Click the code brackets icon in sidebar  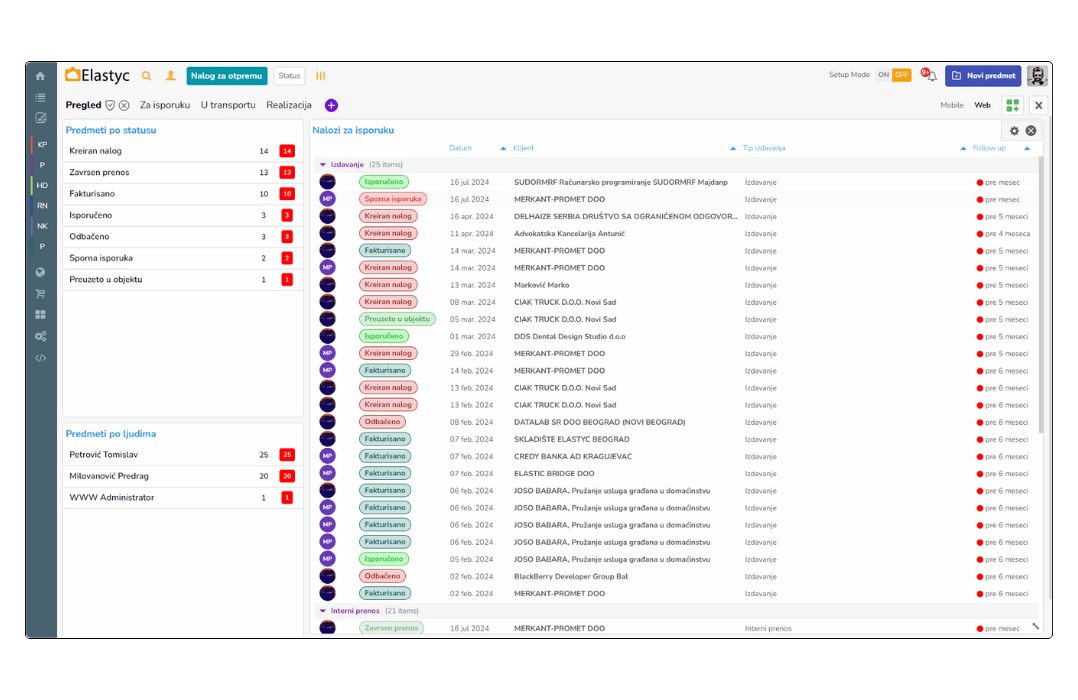point(40,357)
